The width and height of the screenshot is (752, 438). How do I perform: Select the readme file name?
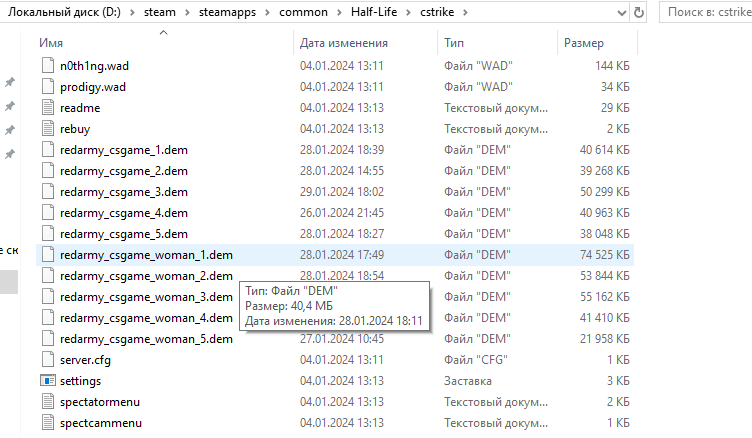(x=80, y=108)
